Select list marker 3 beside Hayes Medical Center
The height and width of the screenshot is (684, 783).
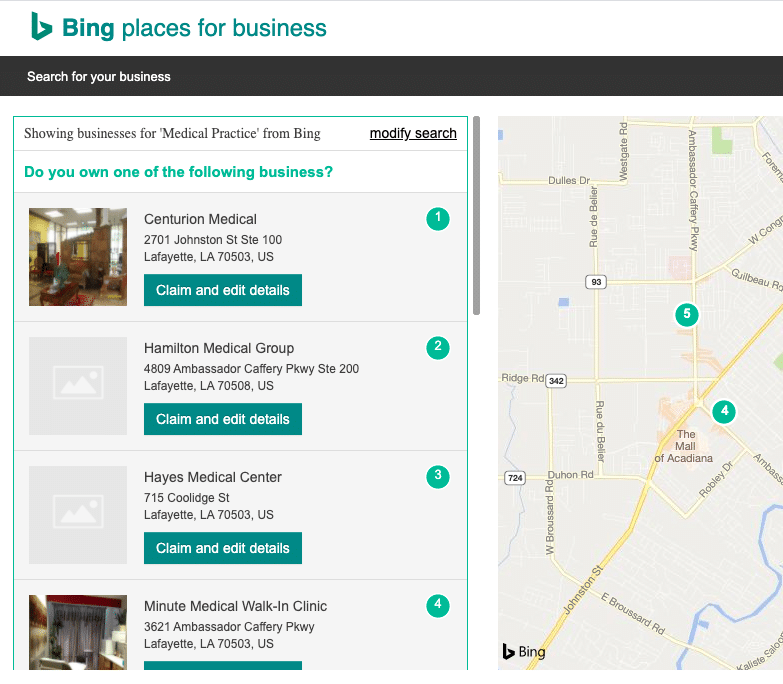438,476
